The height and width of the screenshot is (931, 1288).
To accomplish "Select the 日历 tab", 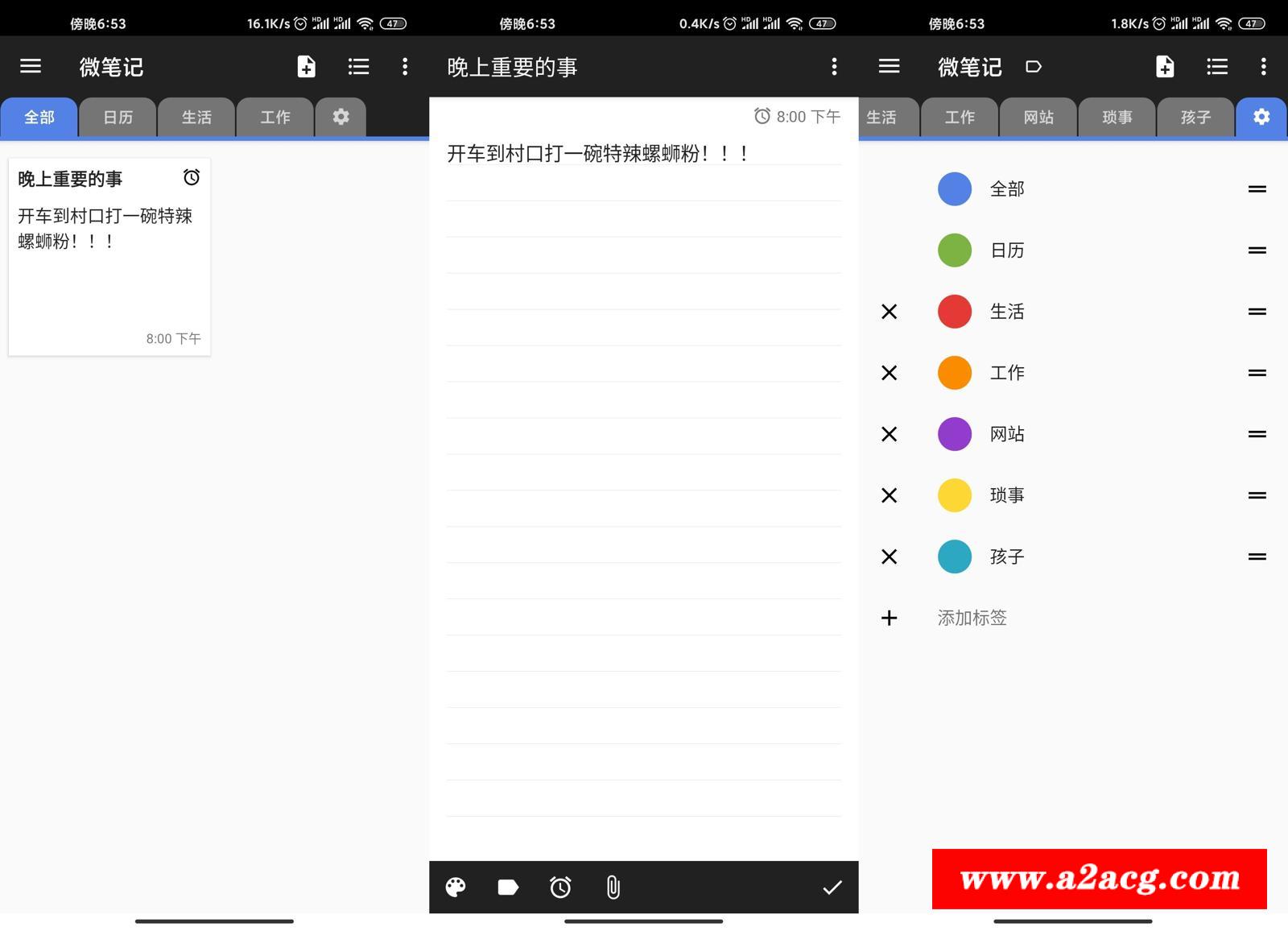I will 118,118.
